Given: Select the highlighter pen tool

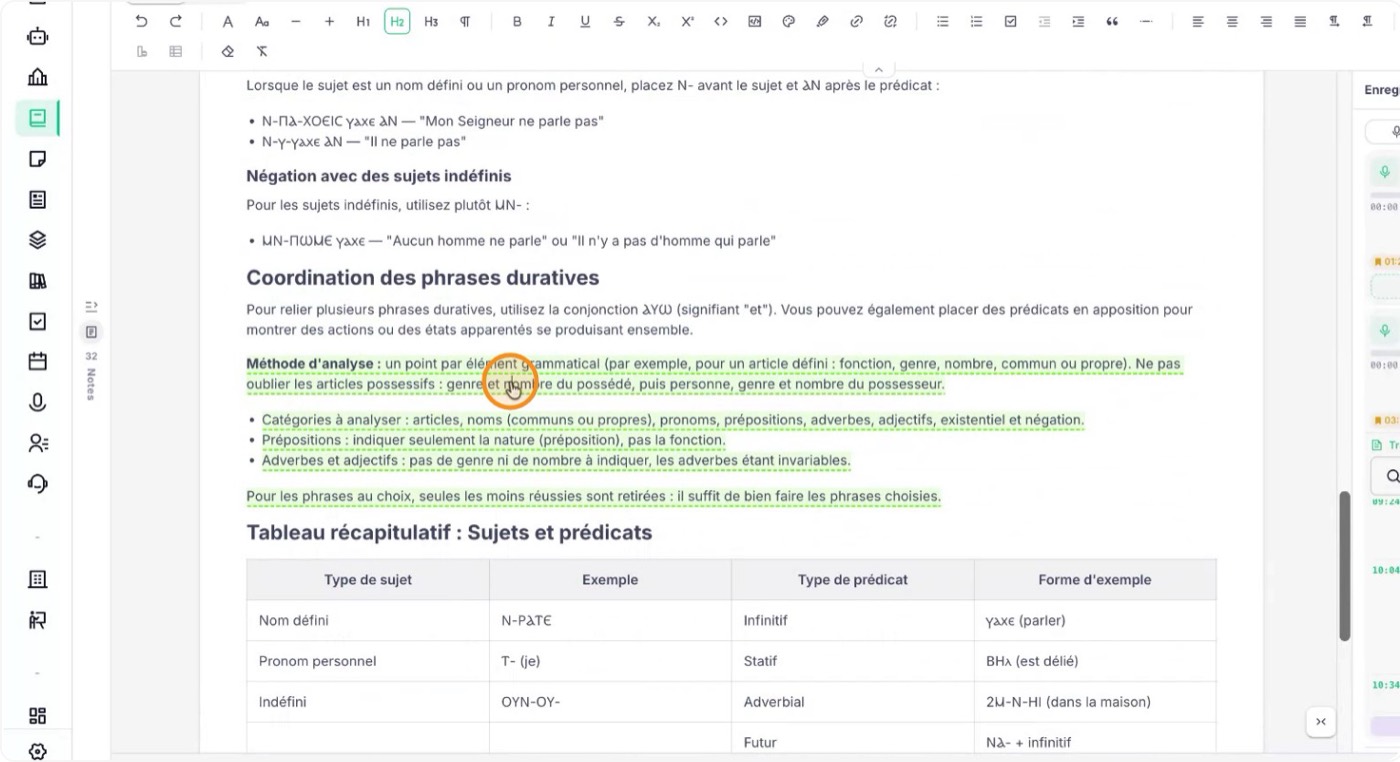Looking at the screenshot, I should click(823, 22).
